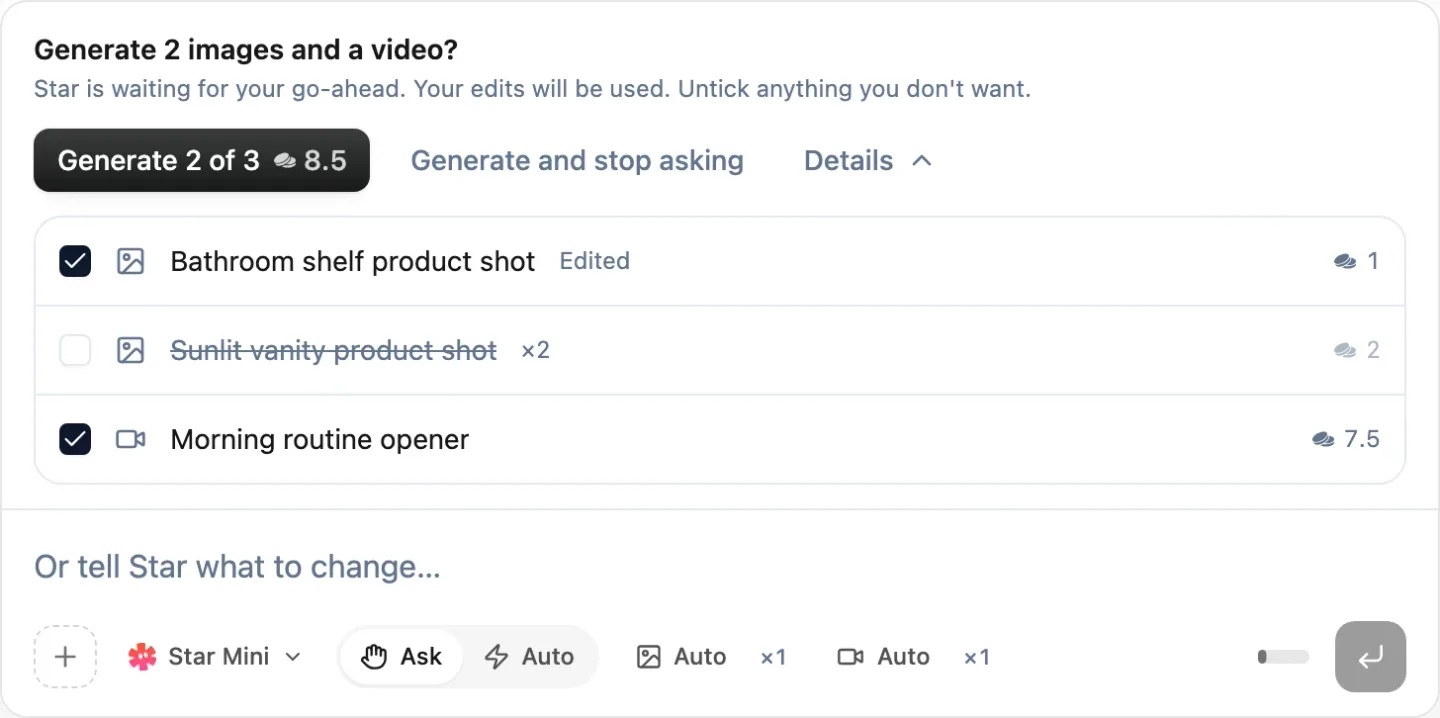Viewport: 1440px width, 718px height.
Task: Open the video Auto settings
Action: 884,657
